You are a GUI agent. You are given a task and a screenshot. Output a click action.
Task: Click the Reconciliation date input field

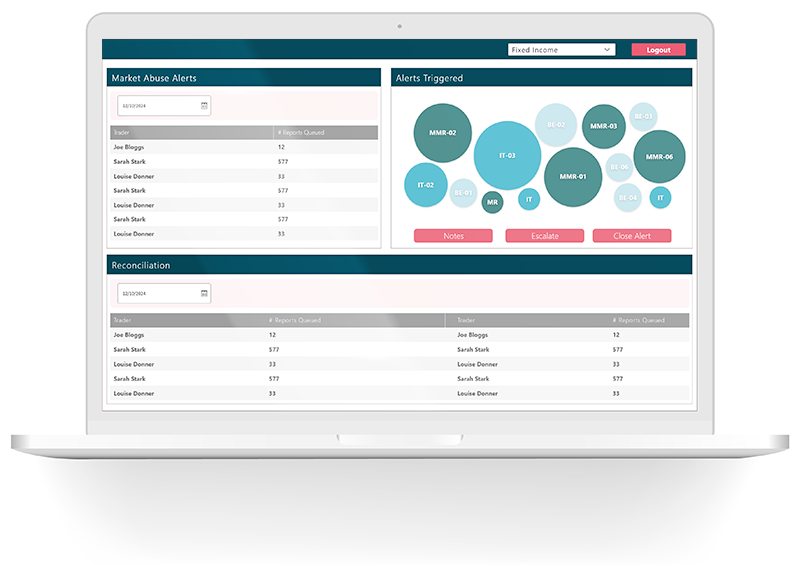click(x=158, y=293)
